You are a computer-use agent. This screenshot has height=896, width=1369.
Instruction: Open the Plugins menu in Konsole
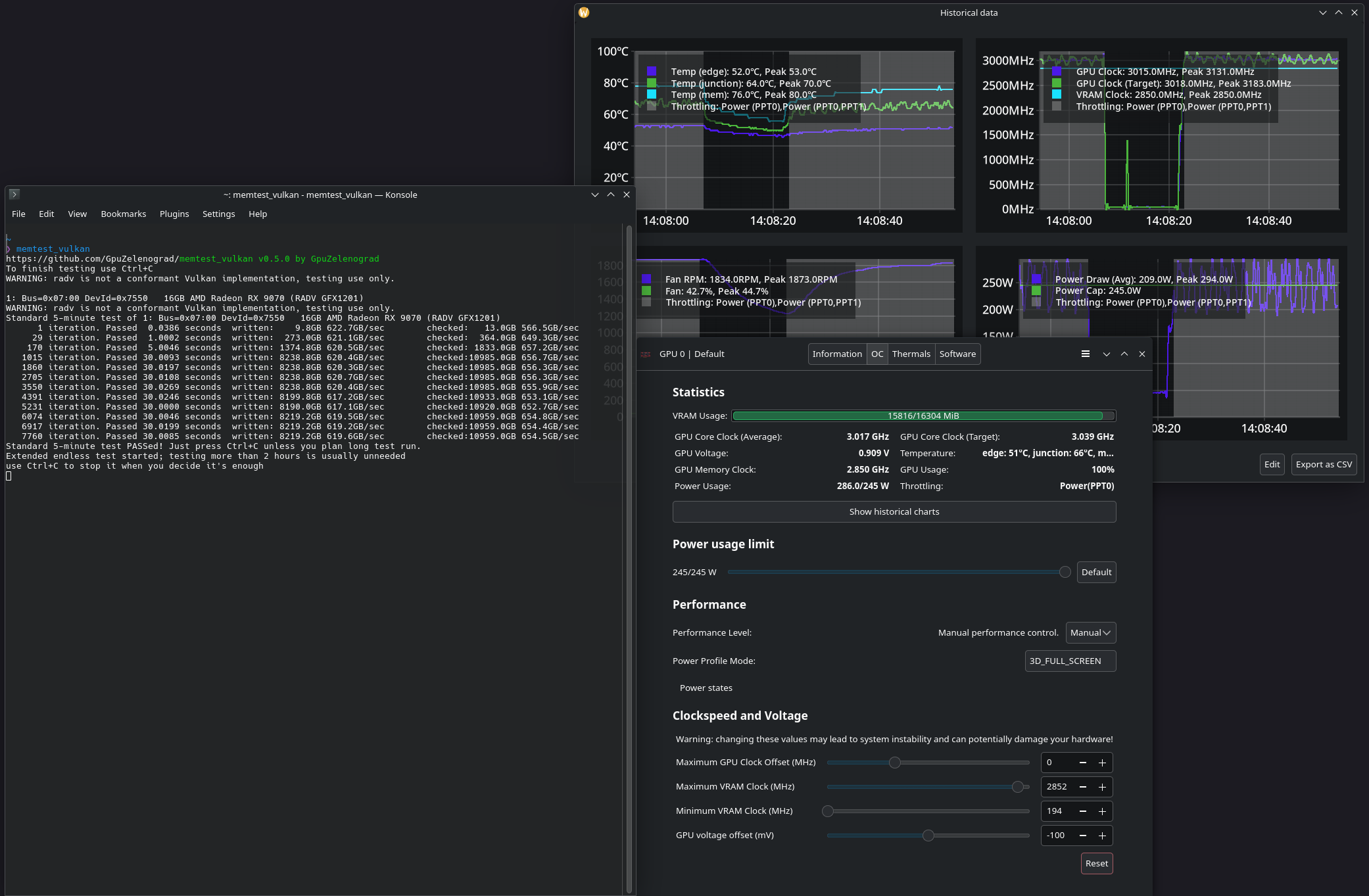[x=174, y=214]
